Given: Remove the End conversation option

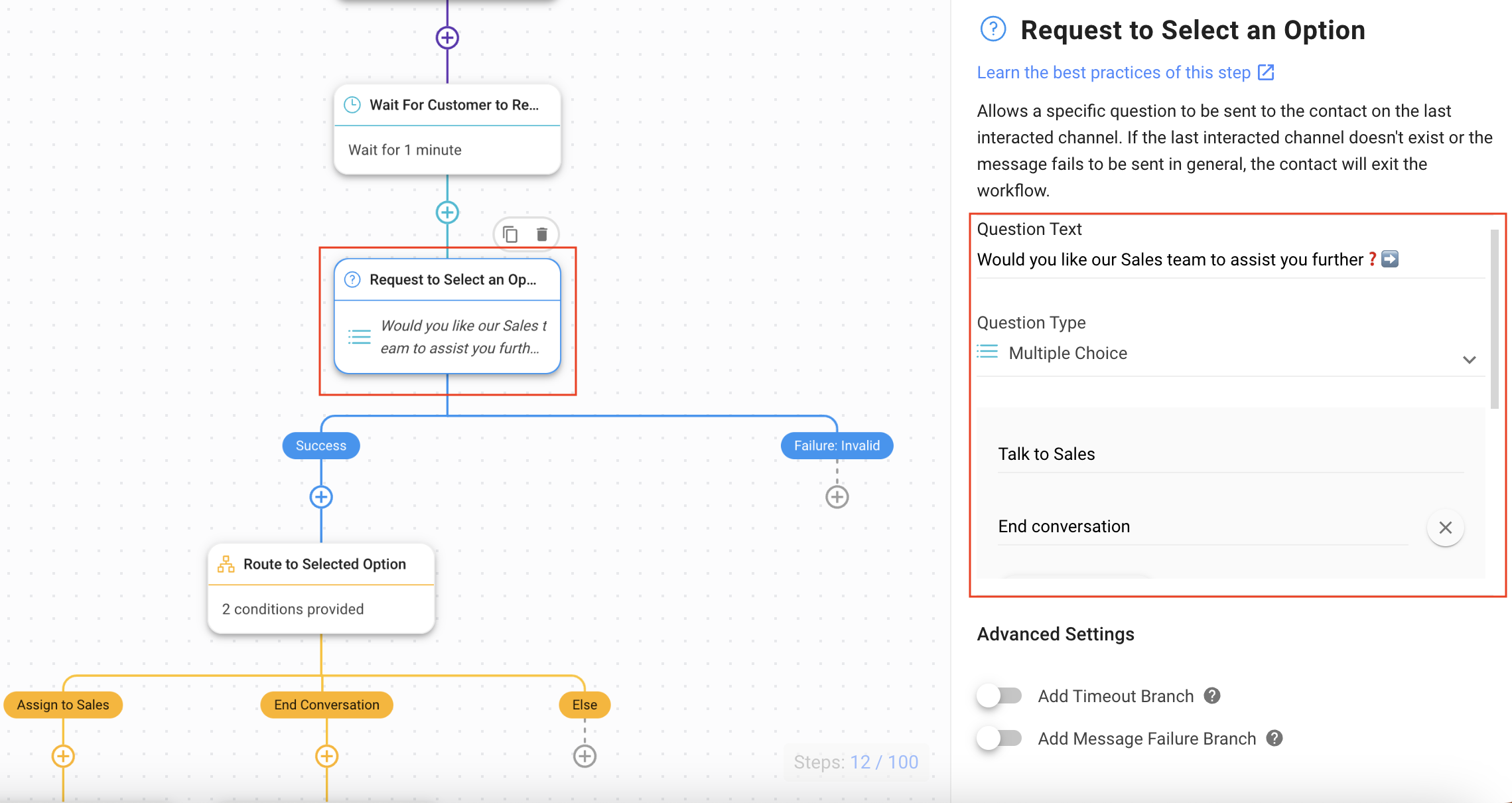Looking at the screenshot, I should (x=1445, y=528).
